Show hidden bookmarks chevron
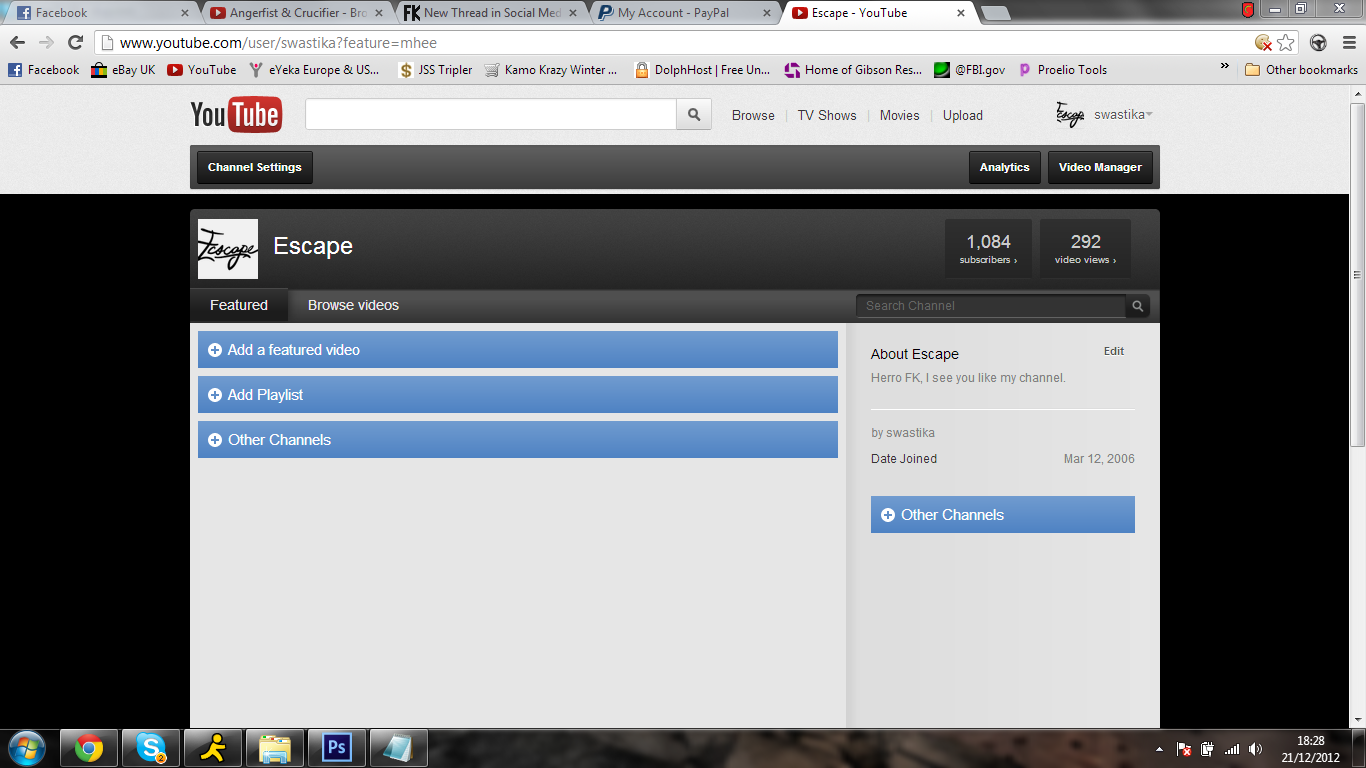Image resolution: width=1366 pixels, height=768 pixels. click(1225, 68)
